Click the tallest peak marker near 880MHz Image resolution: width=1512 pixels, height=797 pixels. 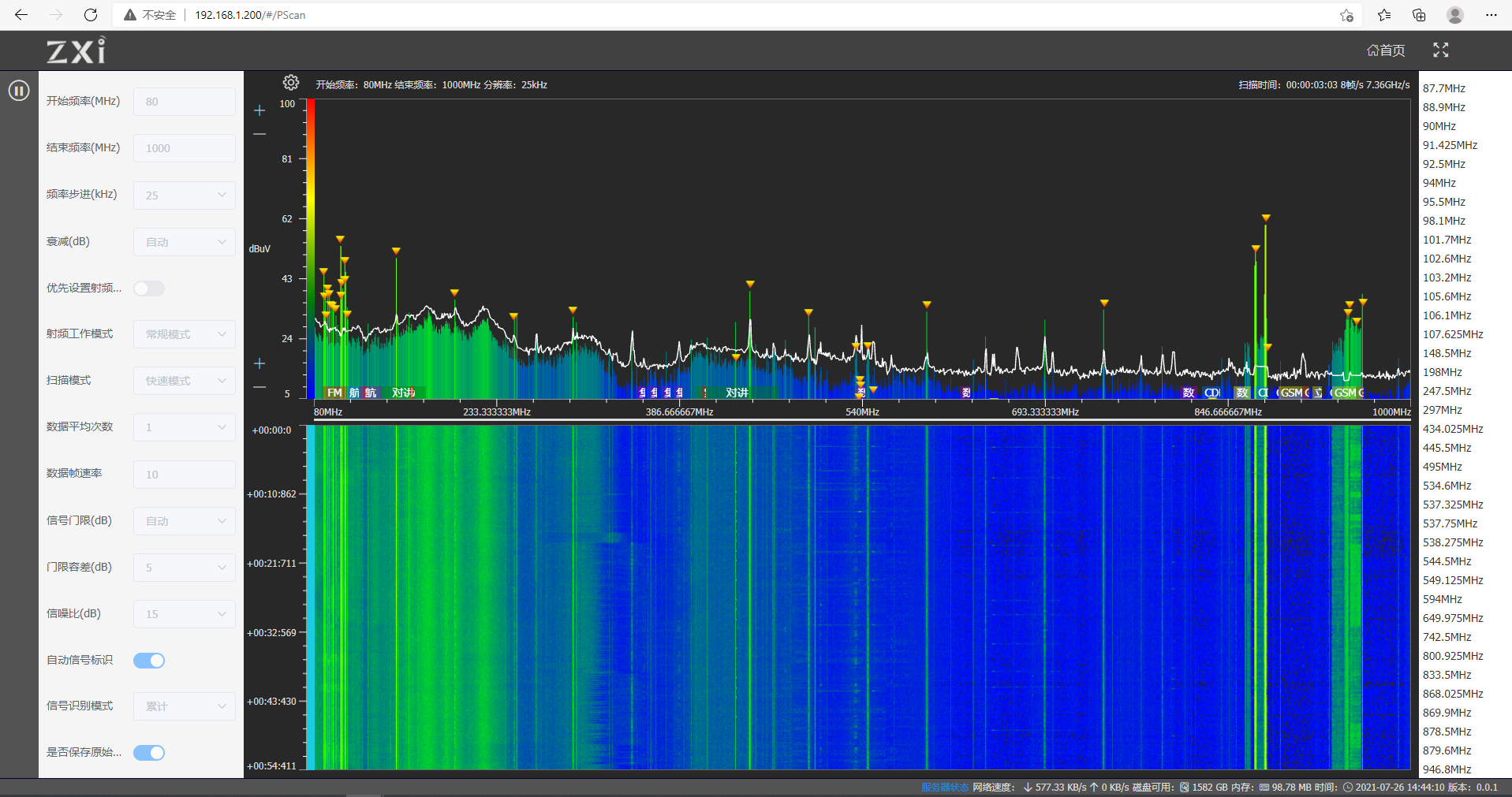(x=1265, y=218)
